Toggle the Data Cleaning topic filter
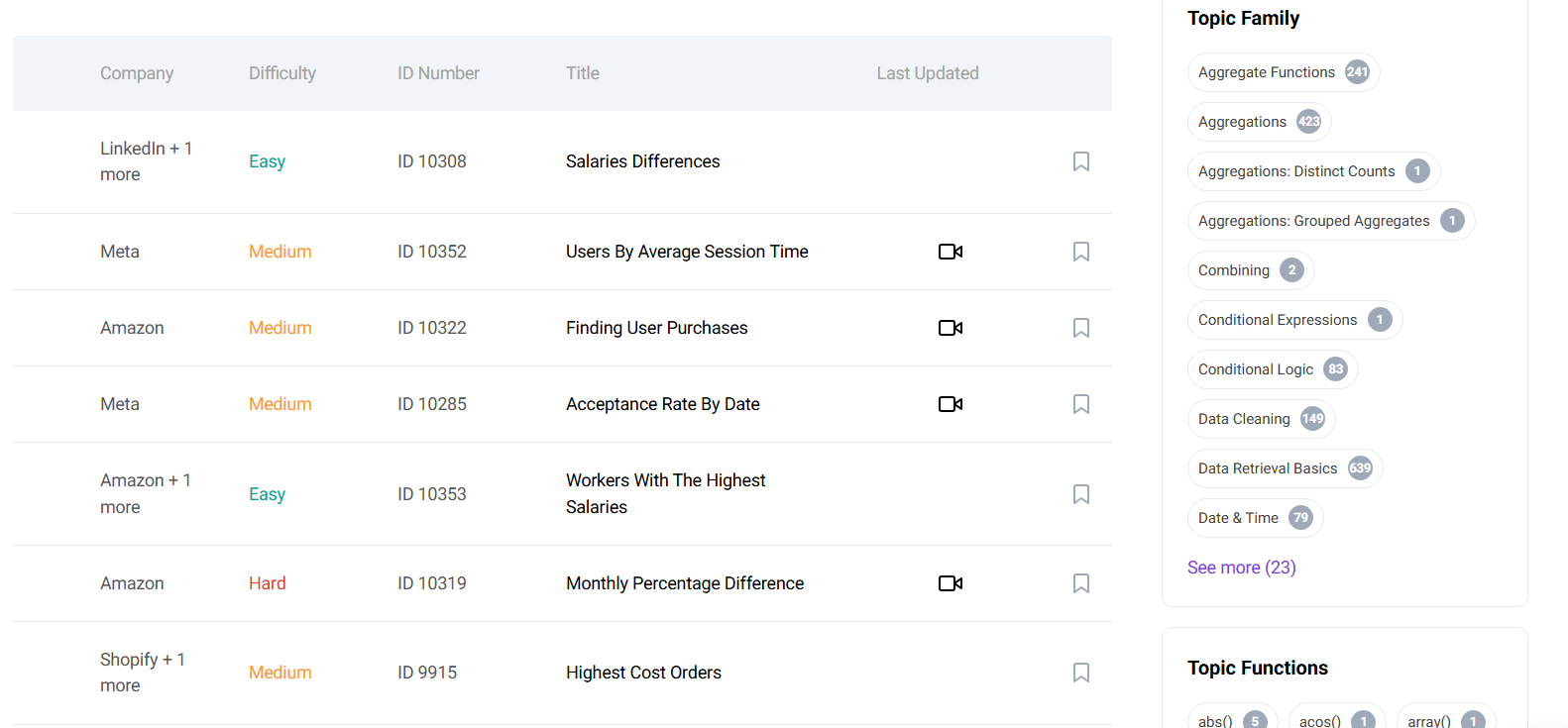This screenshot has height=728, width=1568. click(1260, 419)
